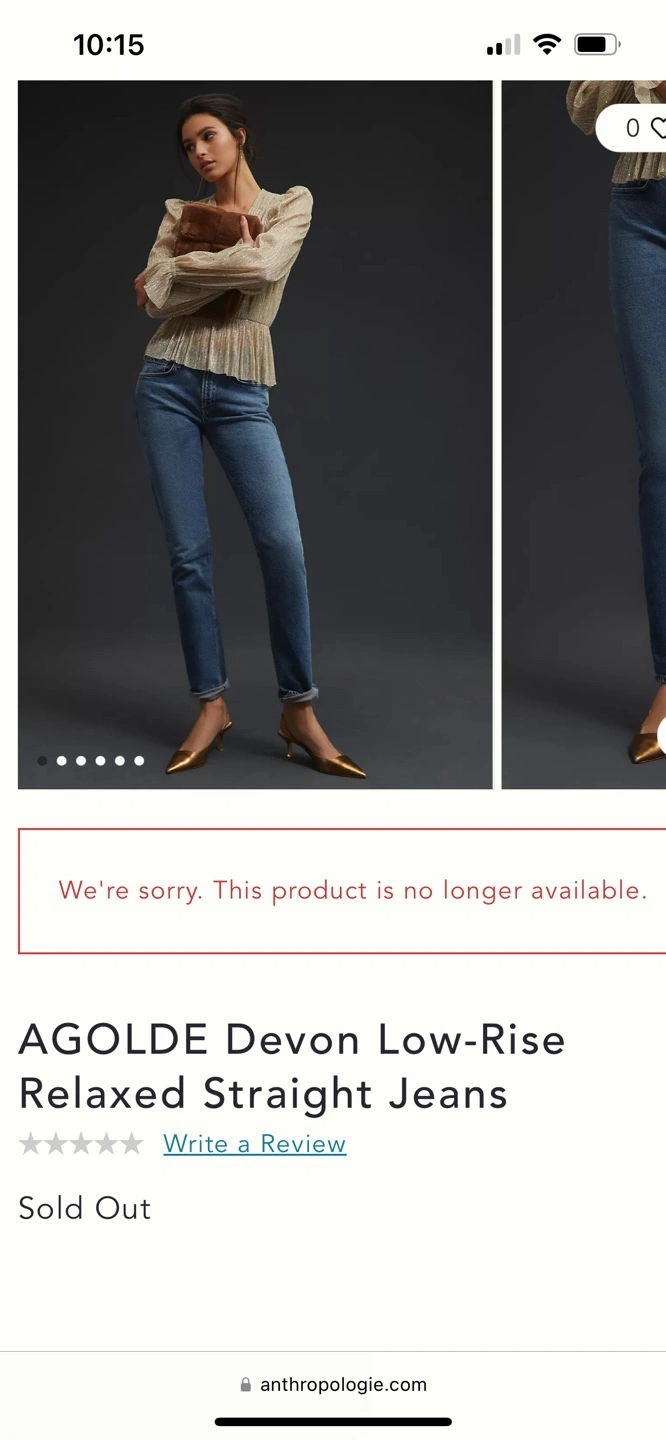Tap the round button at image's right edge
This screenshot has height=1440, width=666.
tap(662, 735)
